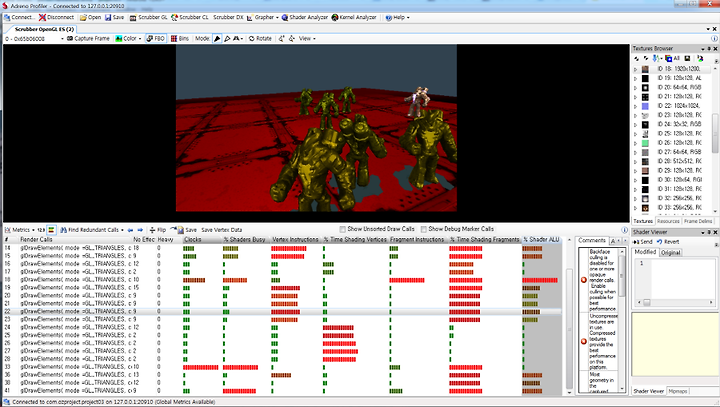The height and width of the screenshot is (407, 720).
Task: Open the third mode icon dropdown
Action: tap(238, 39)
